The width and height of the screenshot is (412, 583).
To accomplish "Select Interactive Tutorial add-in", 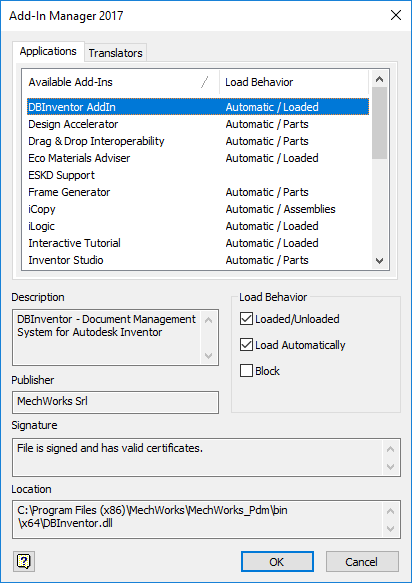I will (x=198, y=243).
